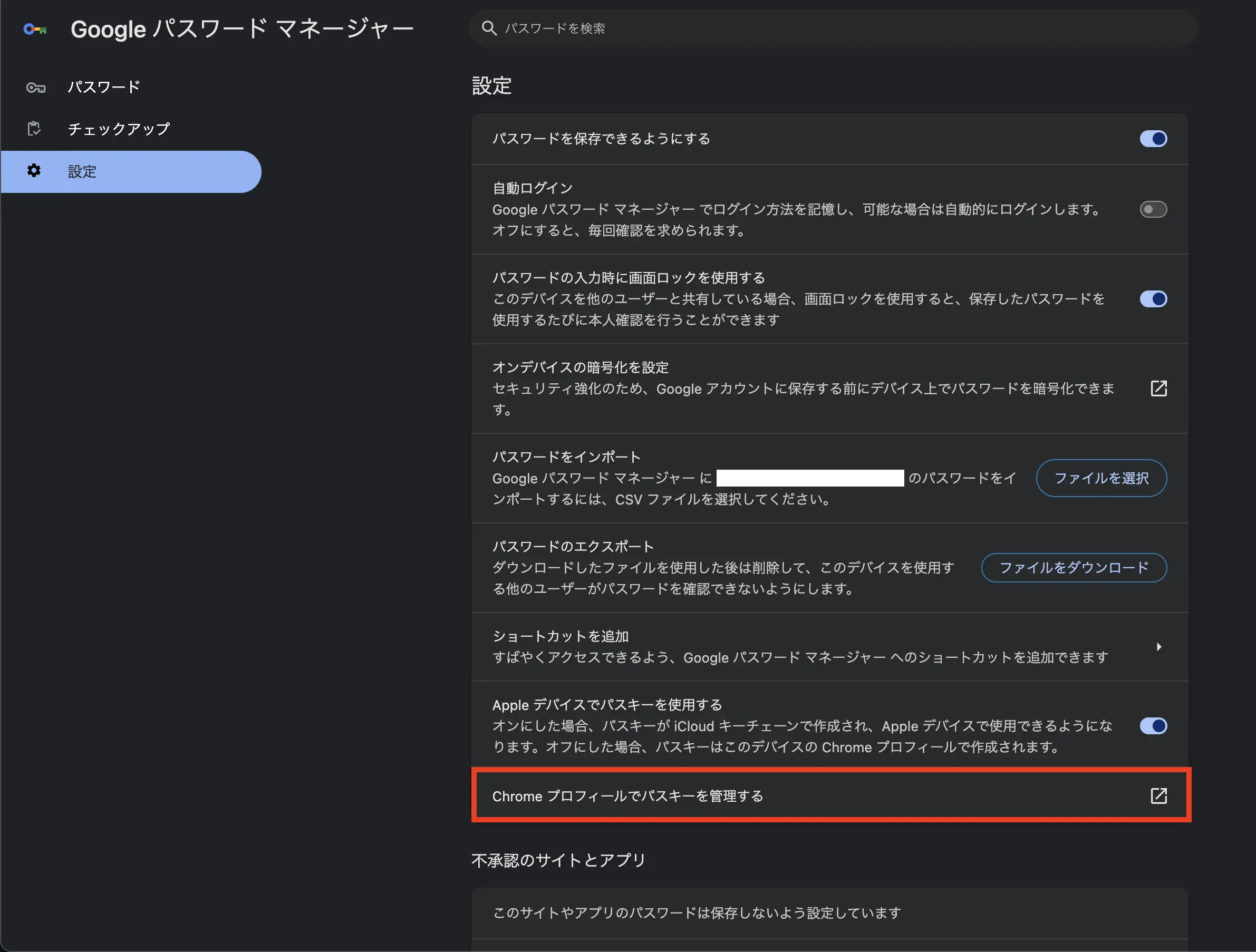Select the 設定 sidebar entry

tap(82, 171)
